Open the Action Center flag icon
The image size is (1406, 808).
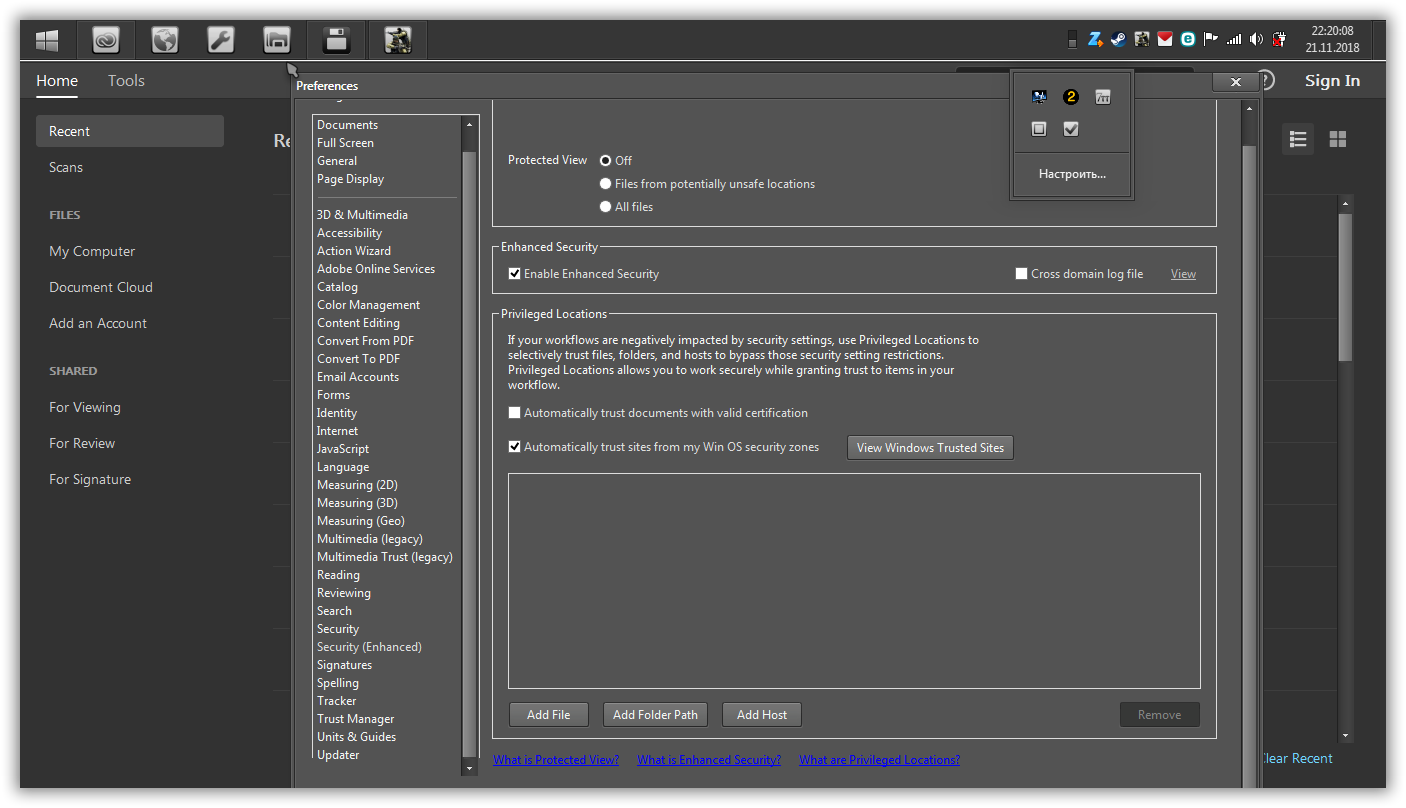click(x=1211, y=40)
